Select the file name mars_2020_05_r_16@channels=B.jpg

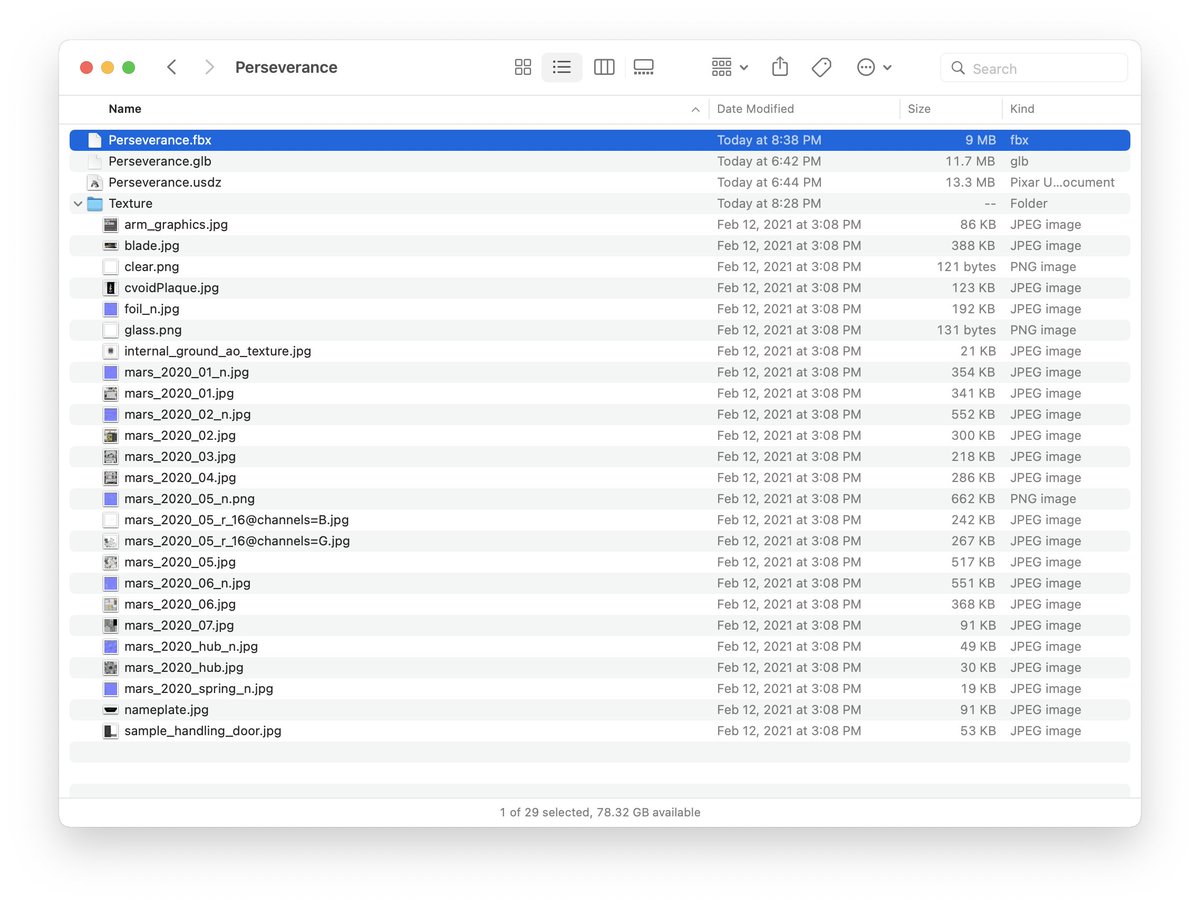(x=236, y=520)
